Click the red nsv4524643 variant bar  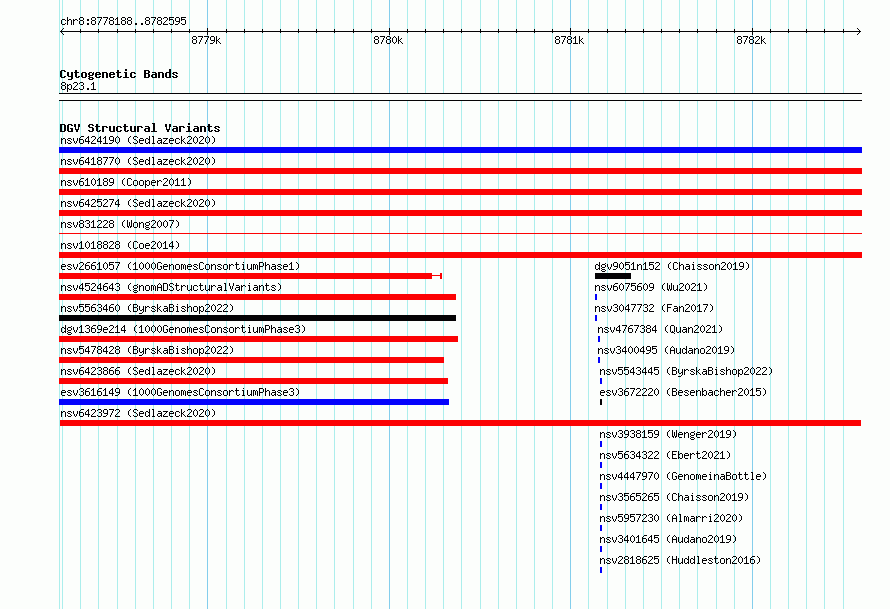tap(258, 297)
